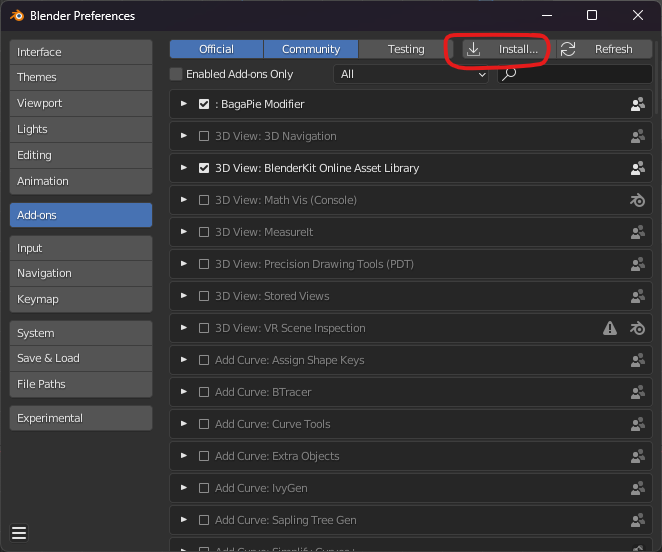The width and height of the screenshot is (662, 552).
Task: Click the warning triangle on VR Scene Inspection
Action: click(x=610, y=328)
